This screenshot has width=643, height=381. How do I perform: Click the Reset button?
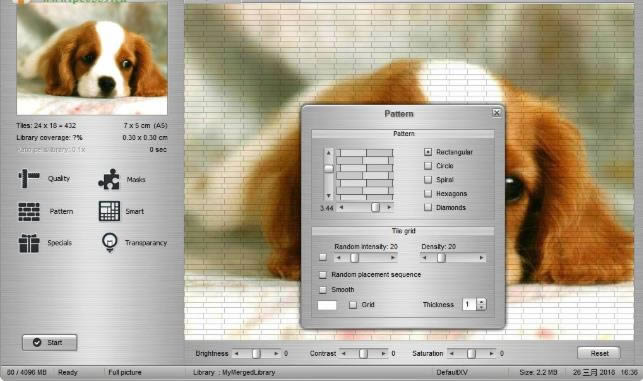[599, 353]
